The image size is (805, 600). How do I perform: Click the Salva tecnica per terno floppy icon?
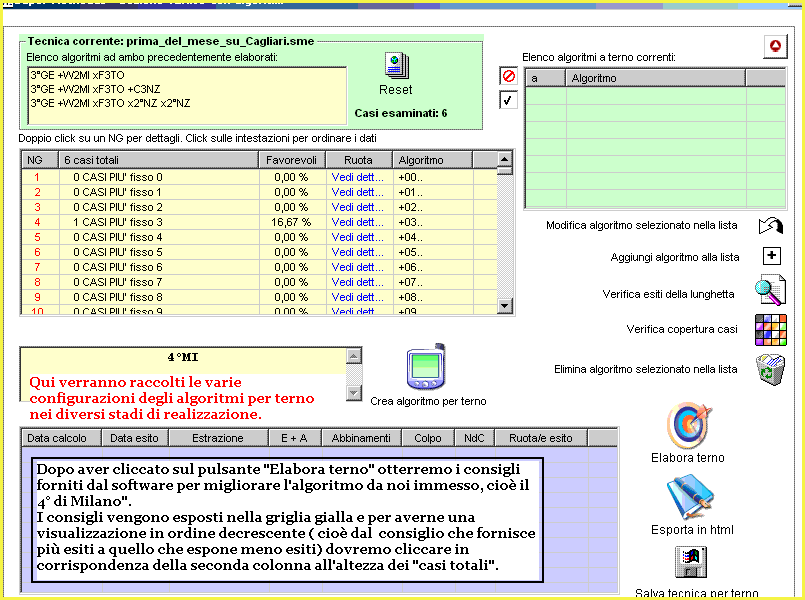(x=691, y=562)
